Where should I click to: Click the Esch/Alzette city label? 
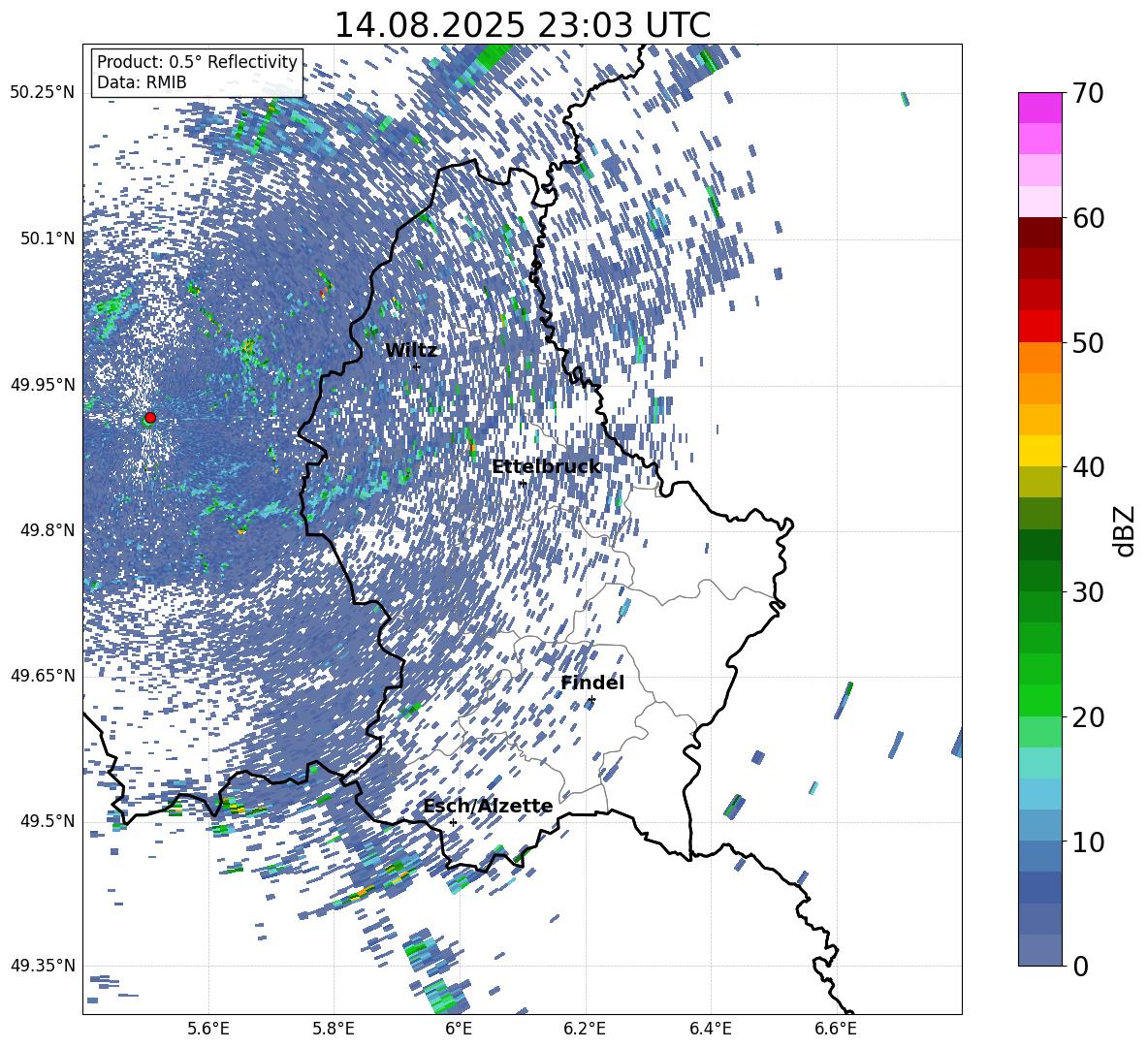(488, 807)
